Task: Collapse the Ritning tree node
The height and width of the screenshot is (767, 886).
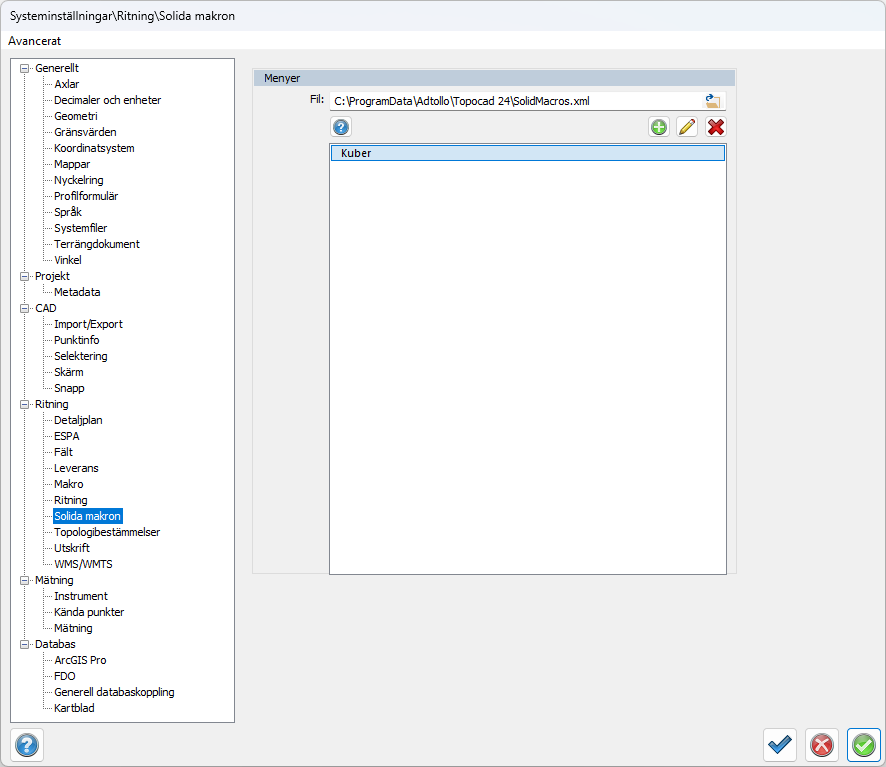Action: point(25,404)
